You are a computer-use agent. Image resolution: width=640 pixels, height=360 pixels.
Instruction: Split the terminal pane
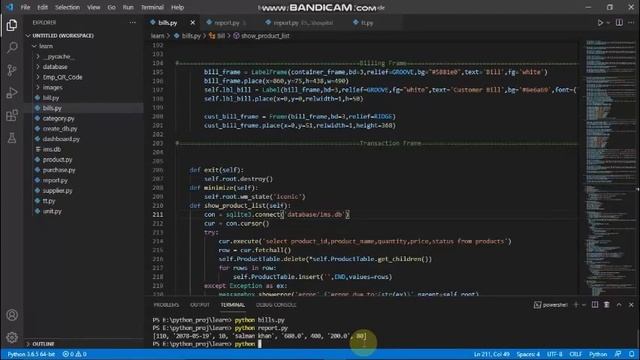click(x=595, y=305)
